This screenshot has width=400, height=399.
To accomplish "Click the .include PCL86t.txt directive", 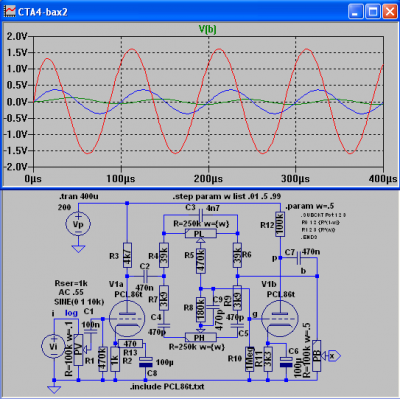I will pos(167,387).
